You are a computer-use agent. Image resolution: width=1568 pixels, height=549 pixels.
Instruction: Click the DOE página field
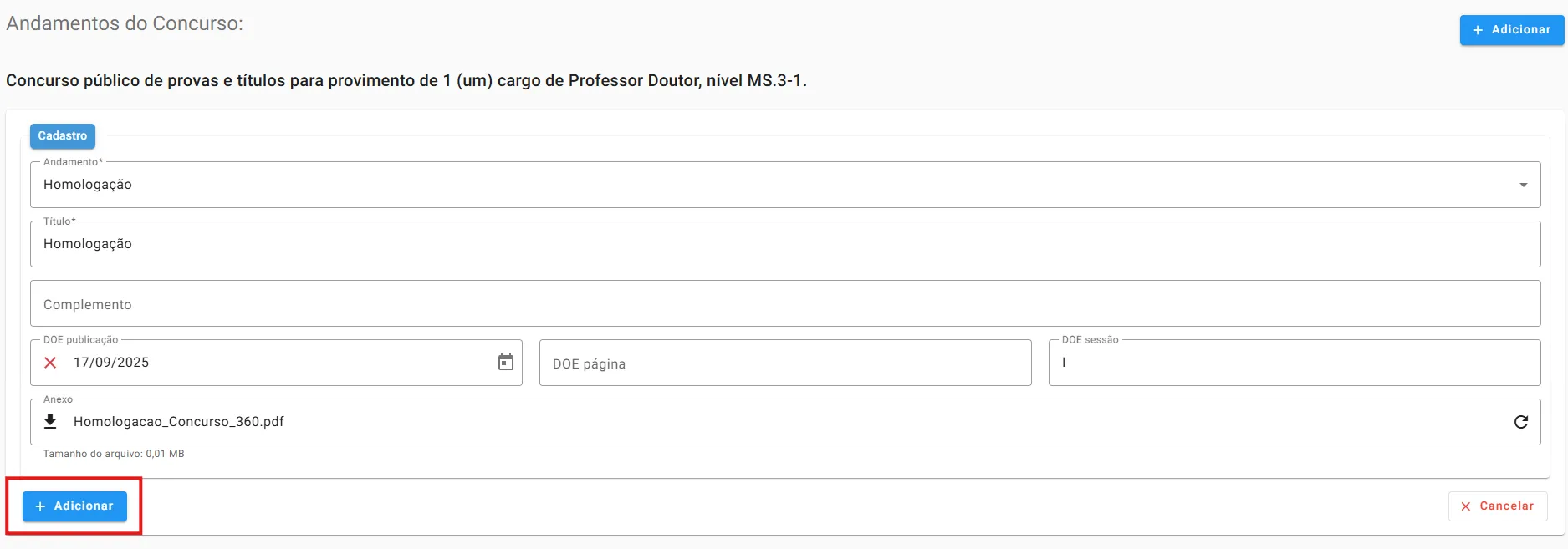click(784, 363)
